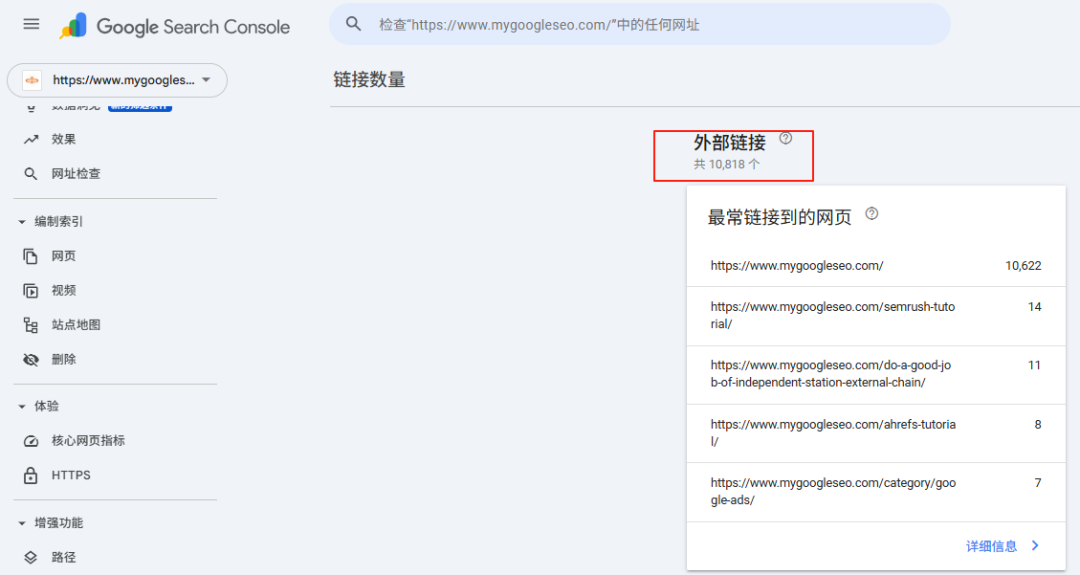This screenshot has width=1080, height=575.
Task: Focus the URL inspection search field
Action: pyautogui.click(x=640, y=25)
